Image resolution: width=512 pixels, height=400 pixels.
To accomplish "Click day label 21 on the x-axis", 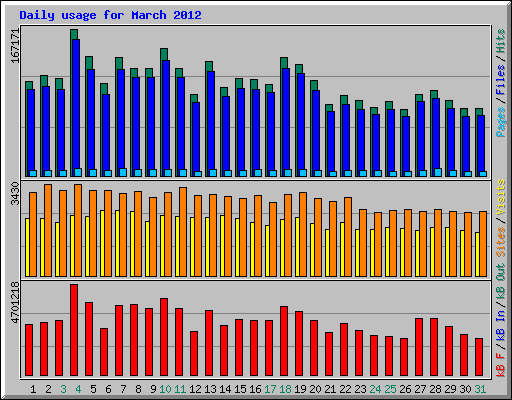I will tap(330, 389).
